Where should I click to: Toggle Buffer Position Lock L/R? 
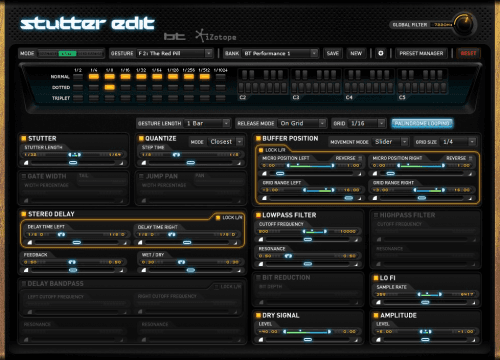click(261, 150)
